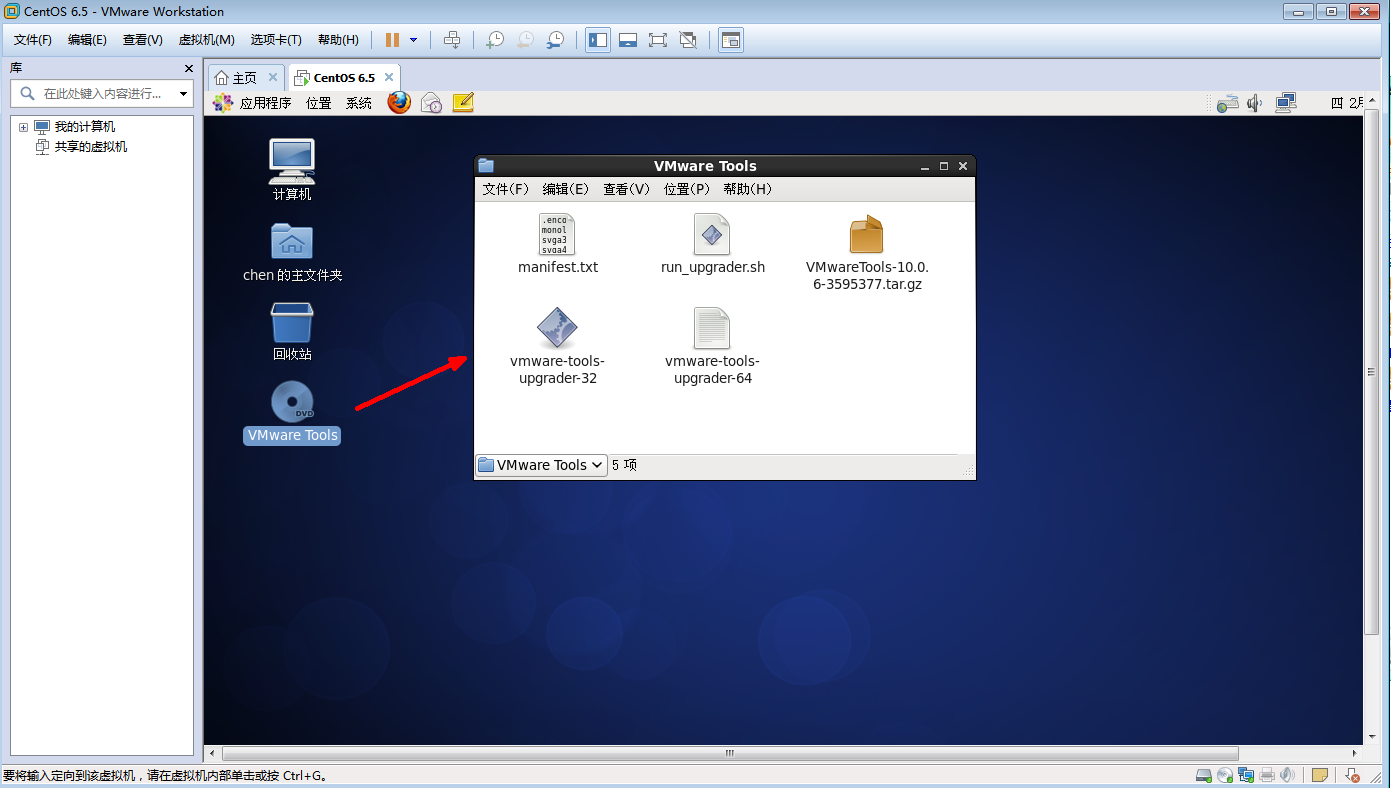Select the chen 的主文件夹 desktop icon
Screen dimensions: 1391x788
click(292, 252)
